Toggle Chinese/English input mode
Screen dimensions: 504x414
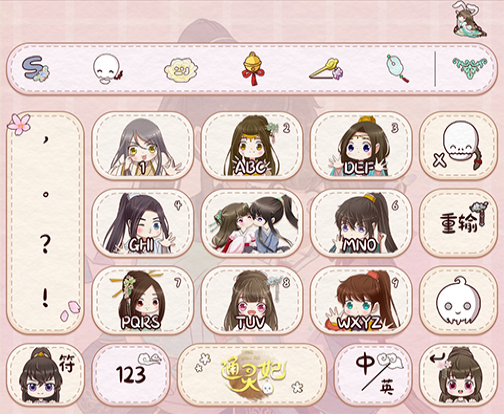coord(373,375)
